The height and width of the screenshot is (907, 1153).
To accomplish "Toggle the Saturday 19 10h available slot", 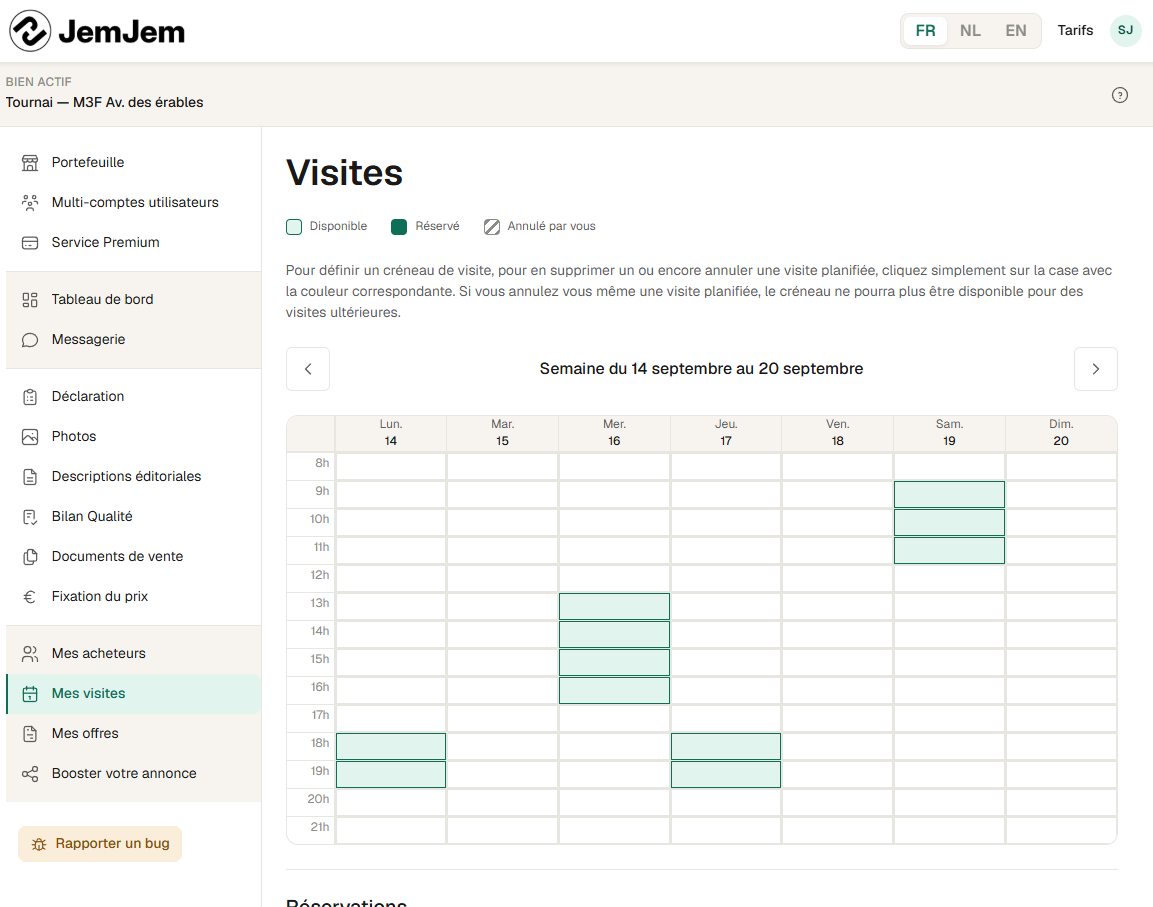I will tap(949, 522).
